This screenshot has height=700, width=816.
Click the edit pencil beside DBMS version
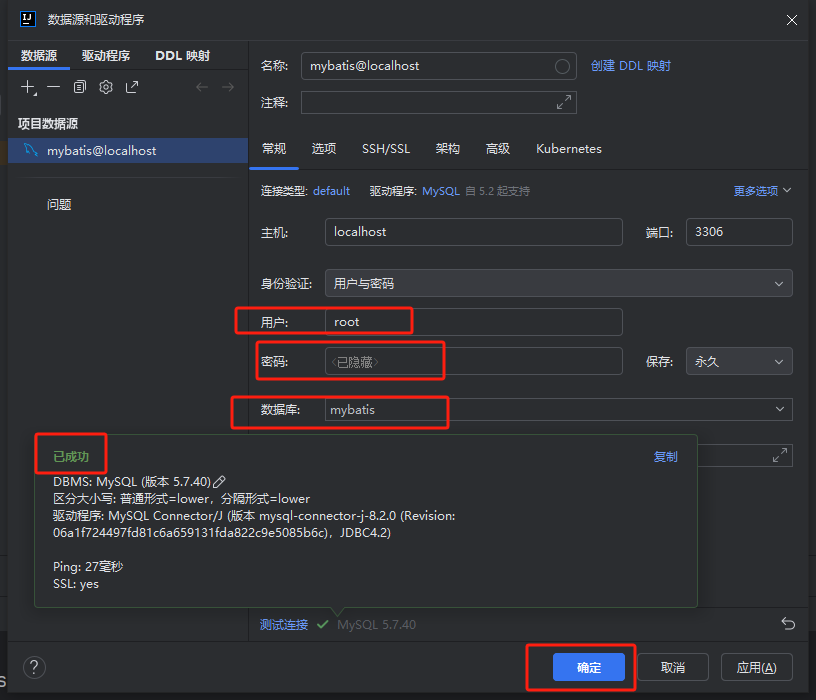click(x=220, y=482)
